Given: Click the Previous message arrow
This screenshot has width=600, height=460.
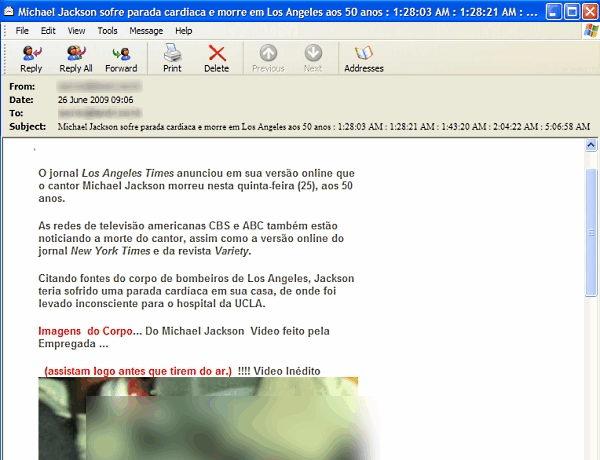Looking at the screenshot, I should [268, 58].
